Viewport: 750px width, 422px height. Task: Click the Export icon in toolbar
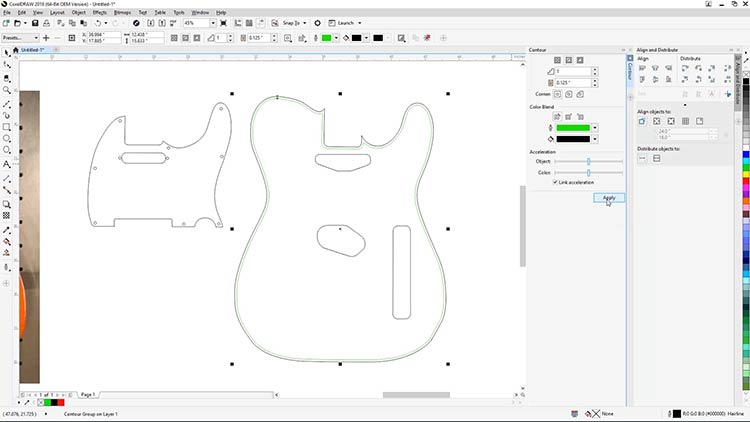click(162, 23)
